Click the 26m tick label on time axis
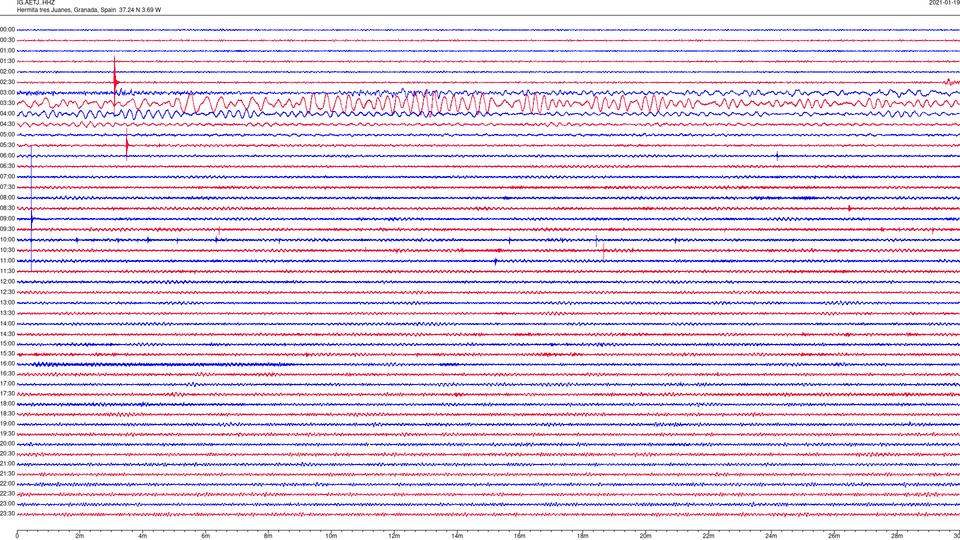 834,536
